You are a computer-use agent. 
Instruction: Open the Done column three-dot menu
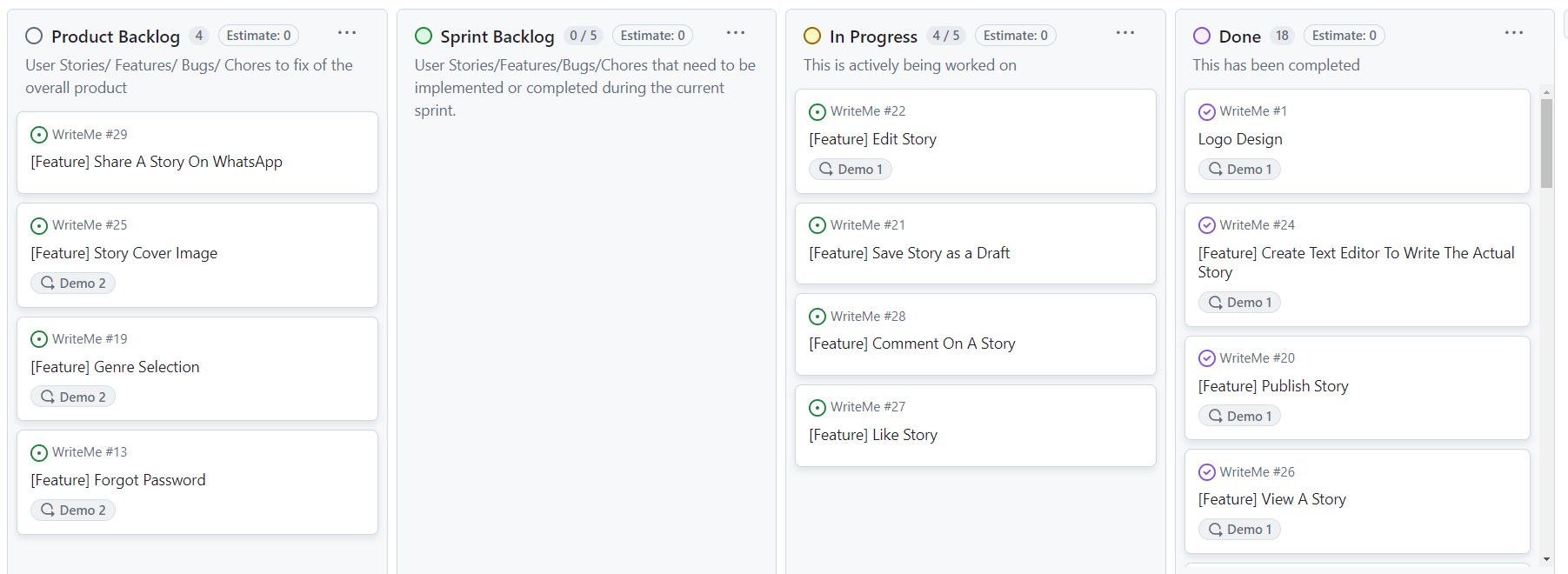pyautogui.click(x=1514, y=33)
